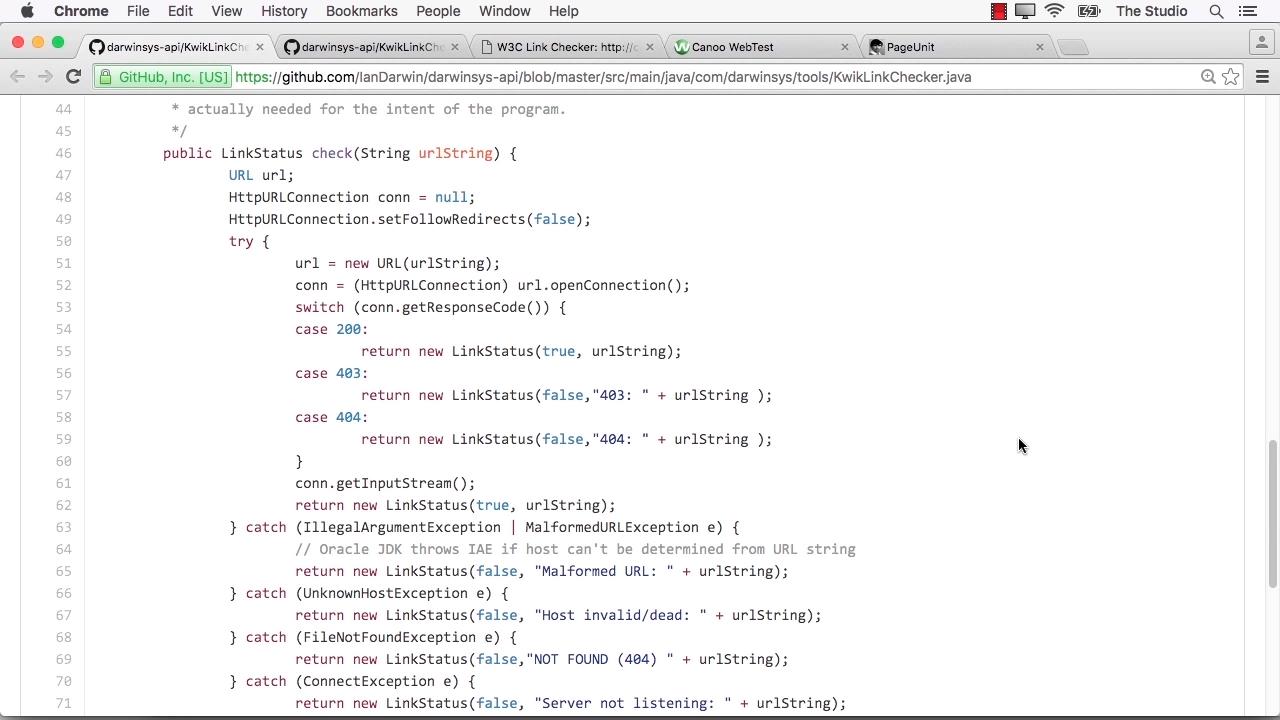Image resolution: width=1280 pixels, height=720 pixels.
Task: Open the Bookmarks menu
Action: pos(362,11)
